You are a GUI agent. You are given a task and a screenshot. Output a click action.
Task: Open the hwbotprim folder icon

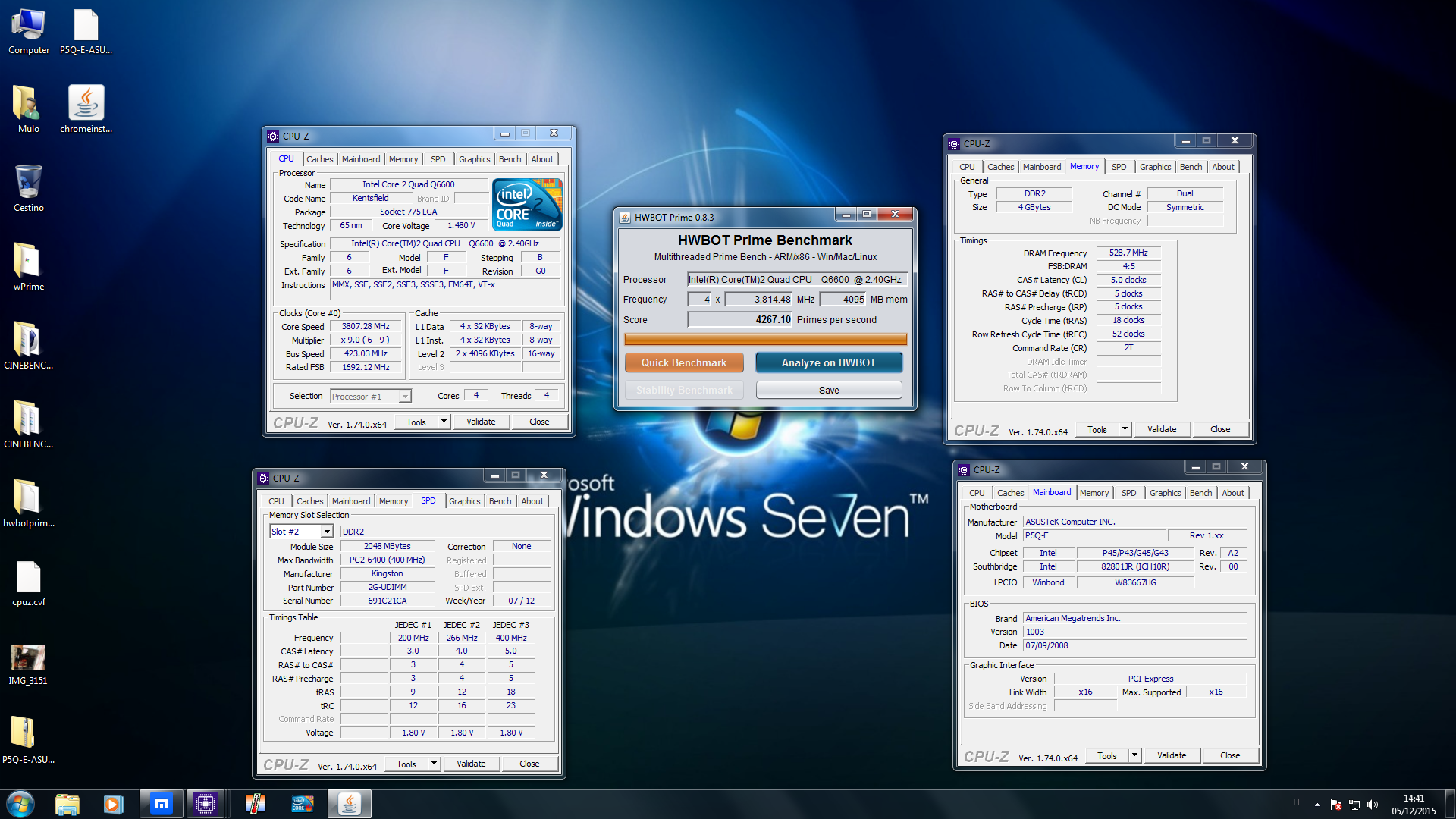click(x=29, y=504)
